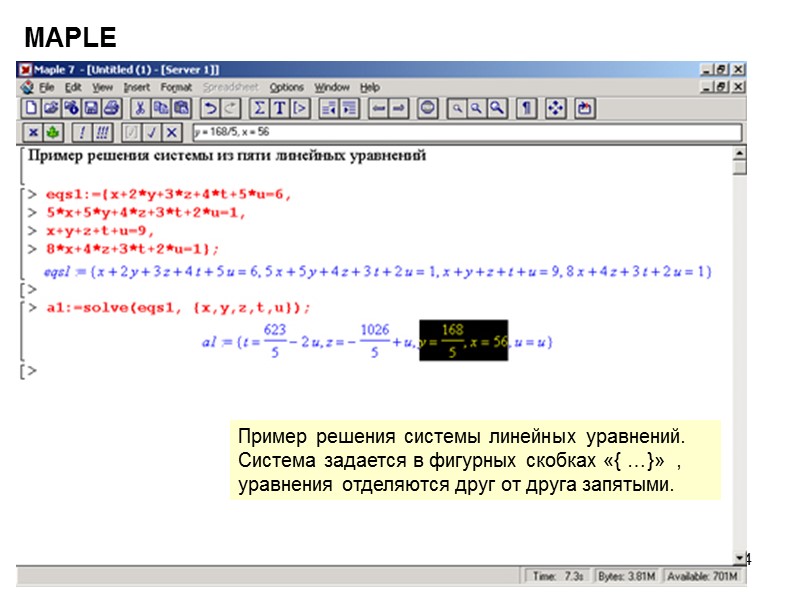Click the Maple 7 title bar icon
This screenshot has width=800, height=600.
[26, 69]
